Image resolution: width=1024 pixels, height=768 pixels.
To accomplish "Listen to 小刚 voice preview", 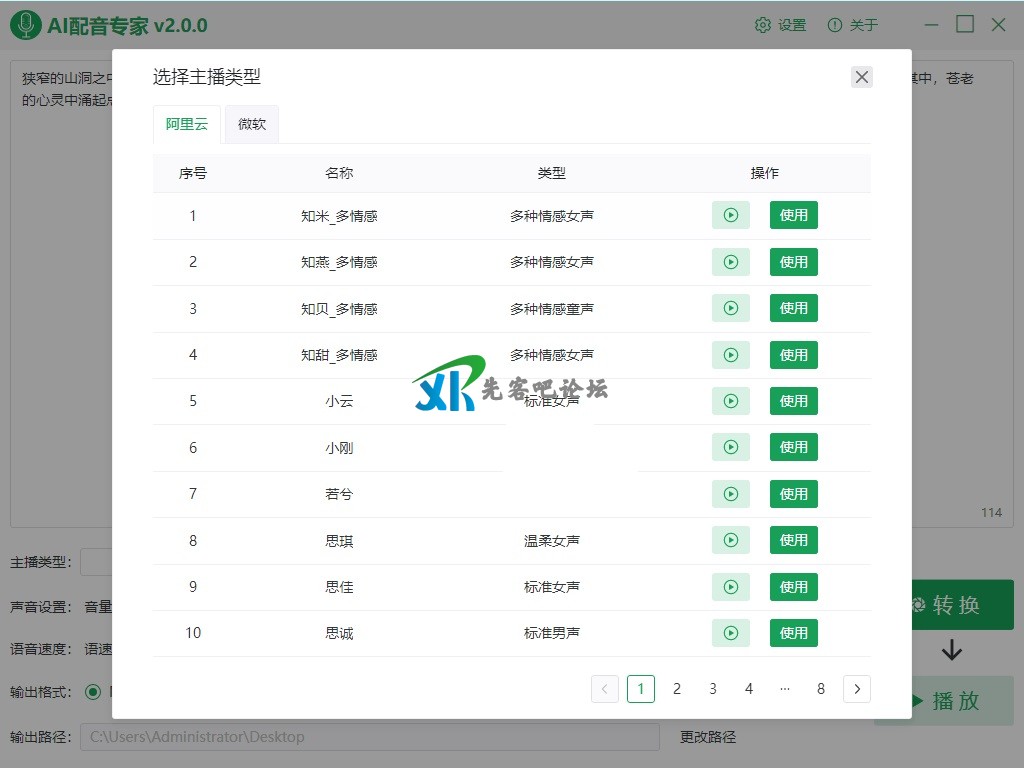I will [x=730, y=447].
